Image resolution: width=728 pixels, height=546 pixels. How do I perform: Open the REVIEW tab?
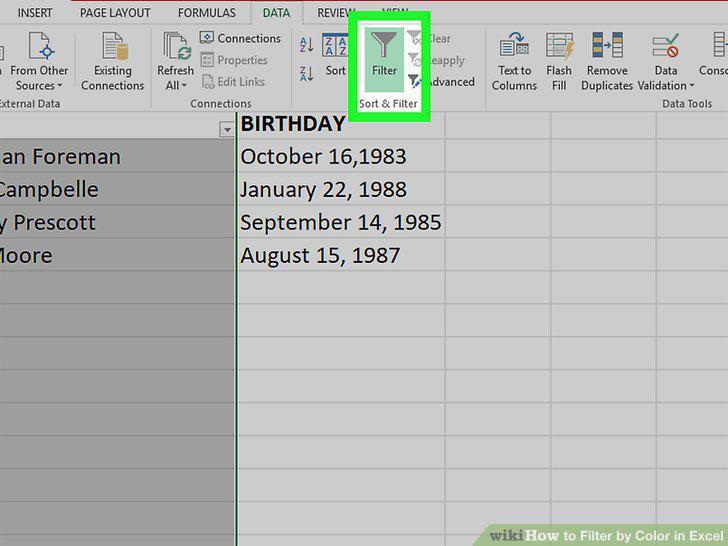point(336,13)
